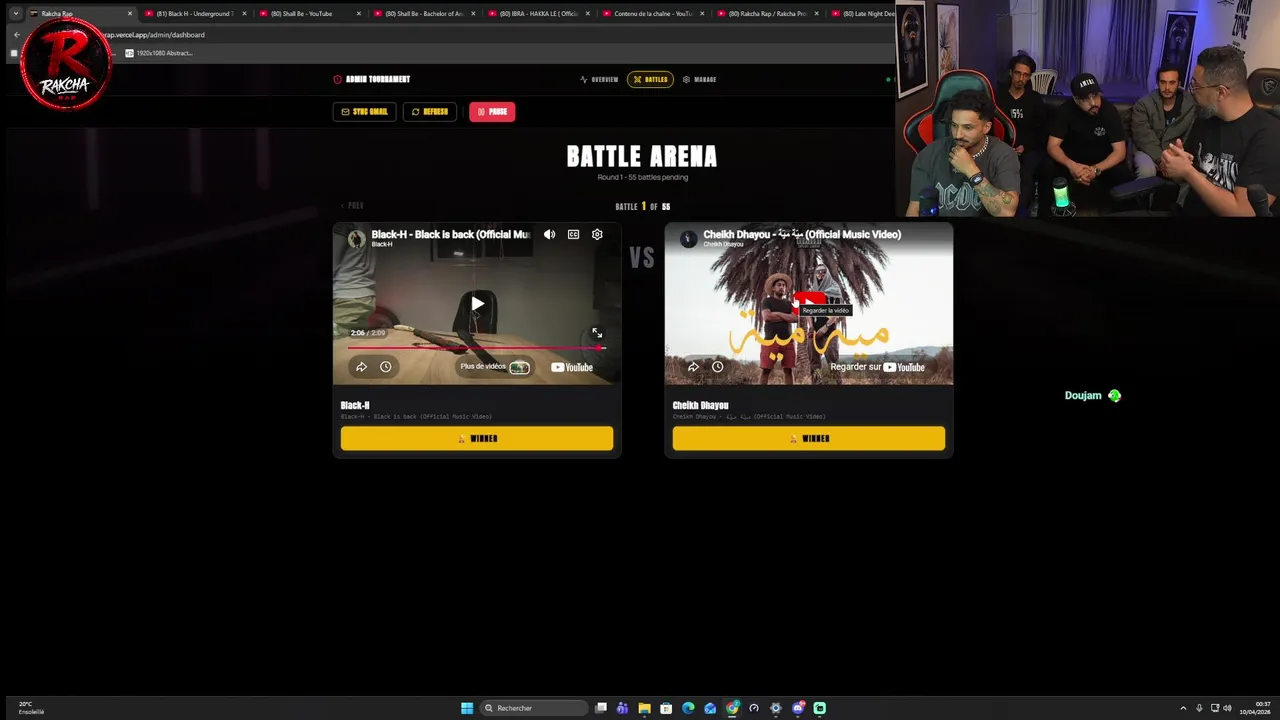
Task: Click the Black-H video progress bar
Action: [x=477, y=348]
